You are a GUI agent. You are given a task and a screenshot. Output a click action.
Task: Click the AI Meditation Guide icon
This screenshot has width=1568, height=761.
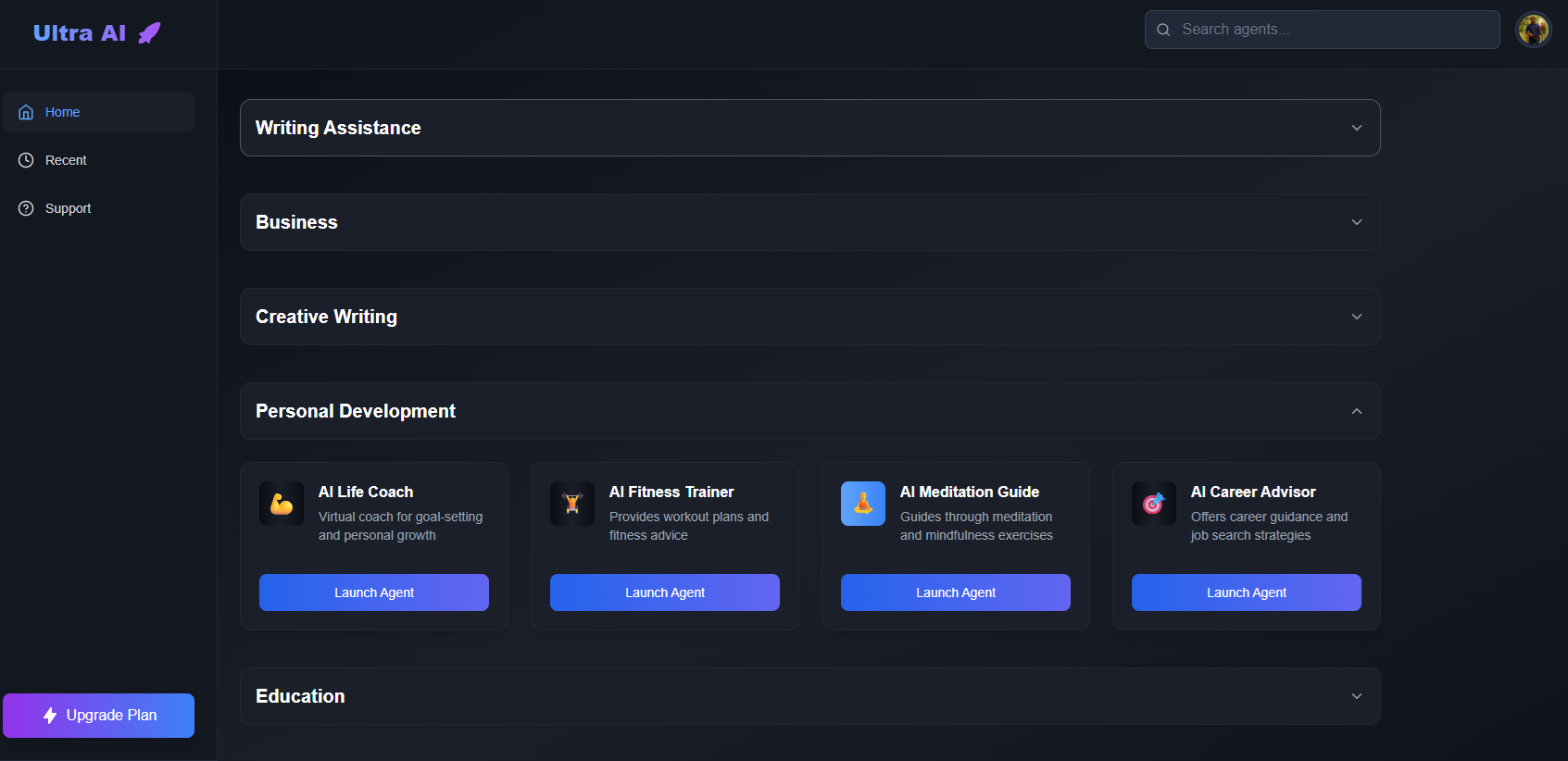coord(863,504)
